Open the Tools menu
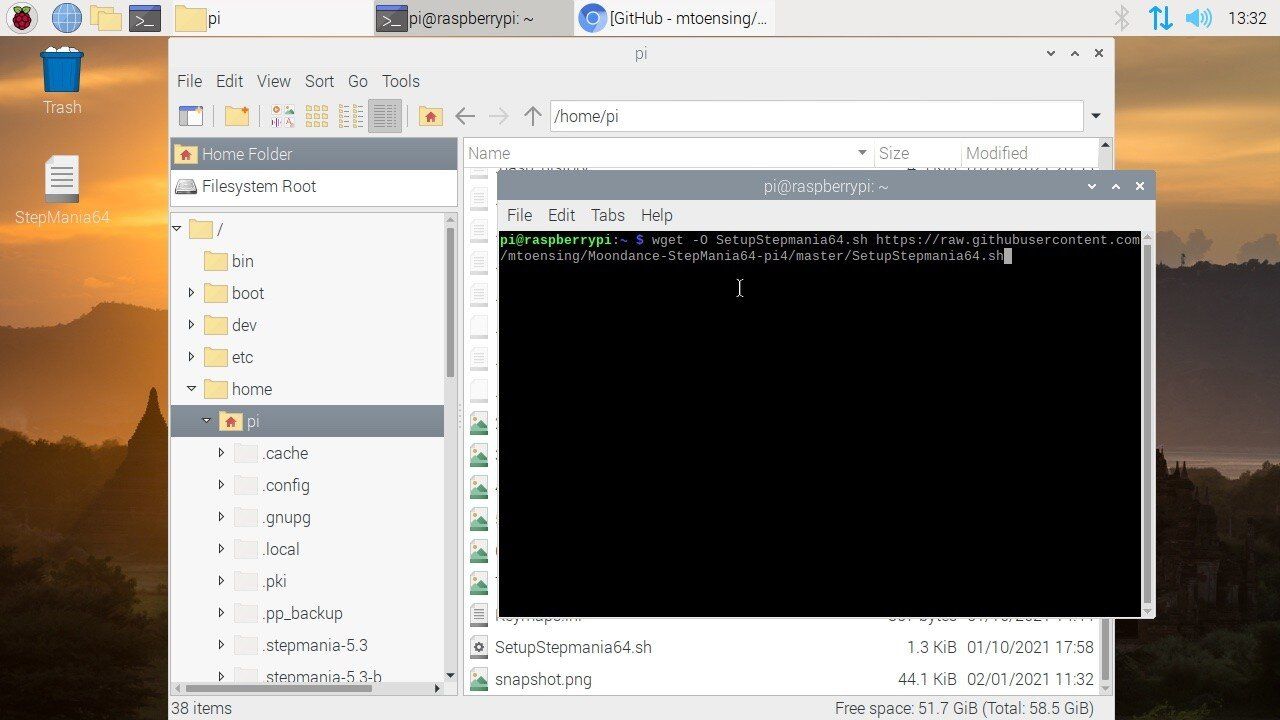This screenshot has height=720, width=1280. pos(401,81)
